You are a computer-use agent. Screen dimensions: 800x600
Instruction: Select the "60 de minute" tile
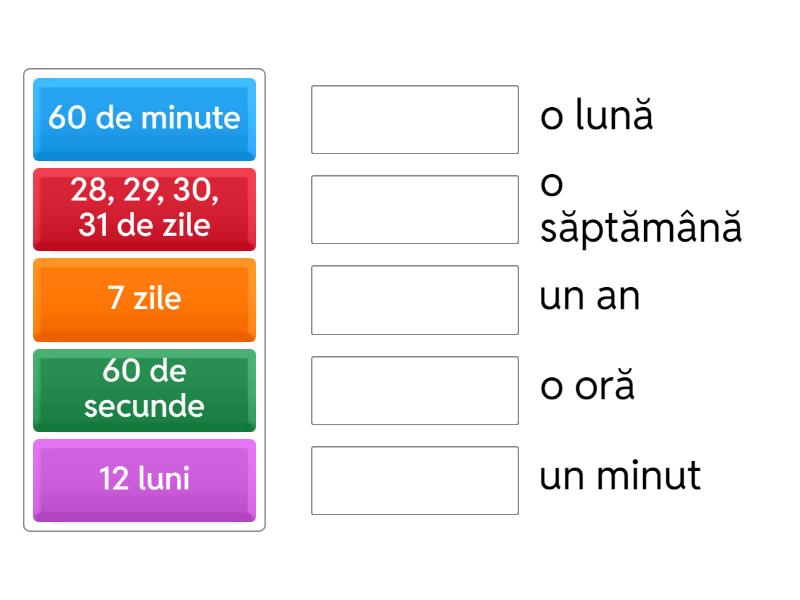click(144, 118)
